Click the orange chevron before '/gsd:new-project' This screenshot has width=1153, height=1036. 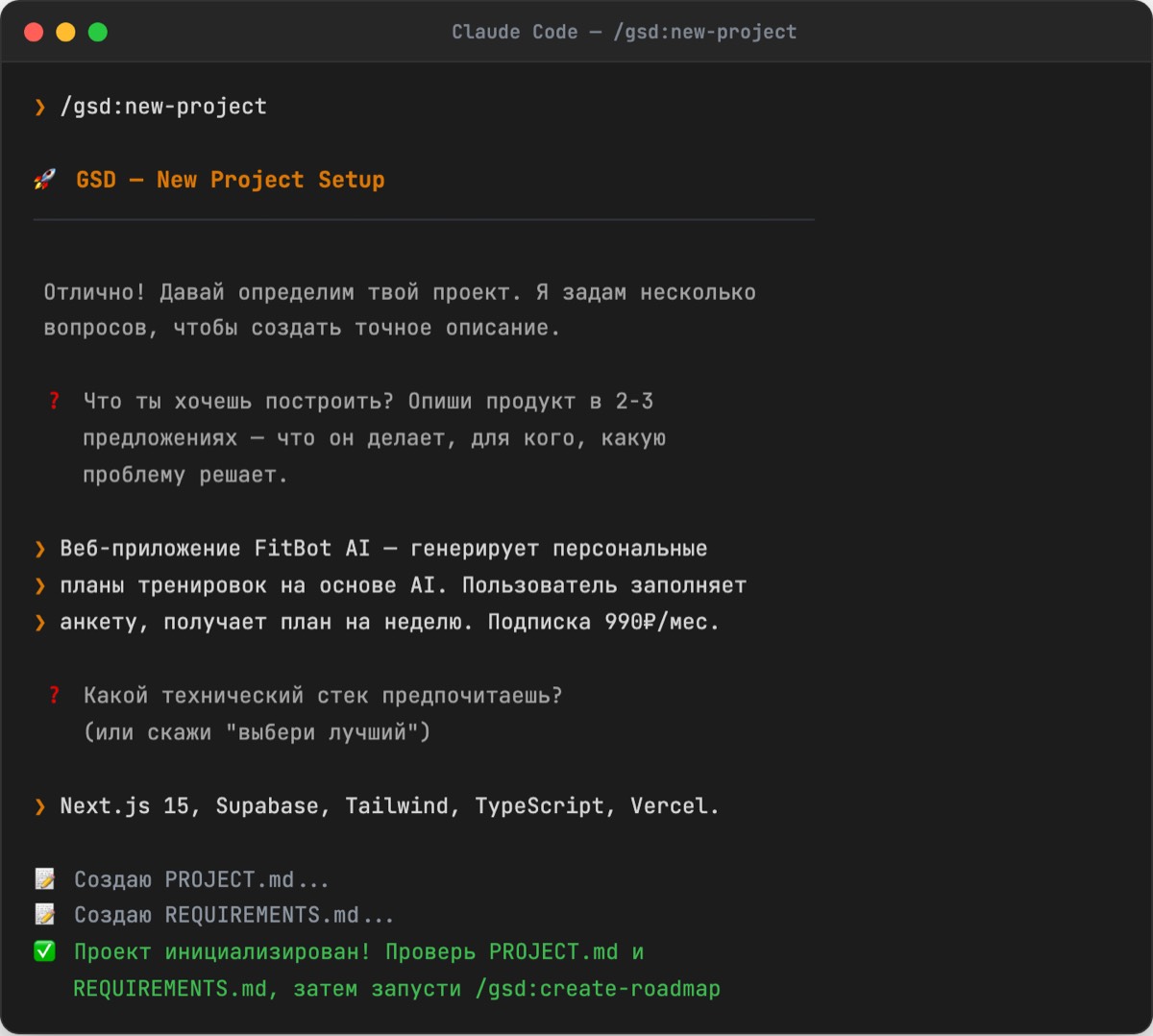(x=39, y=107)
